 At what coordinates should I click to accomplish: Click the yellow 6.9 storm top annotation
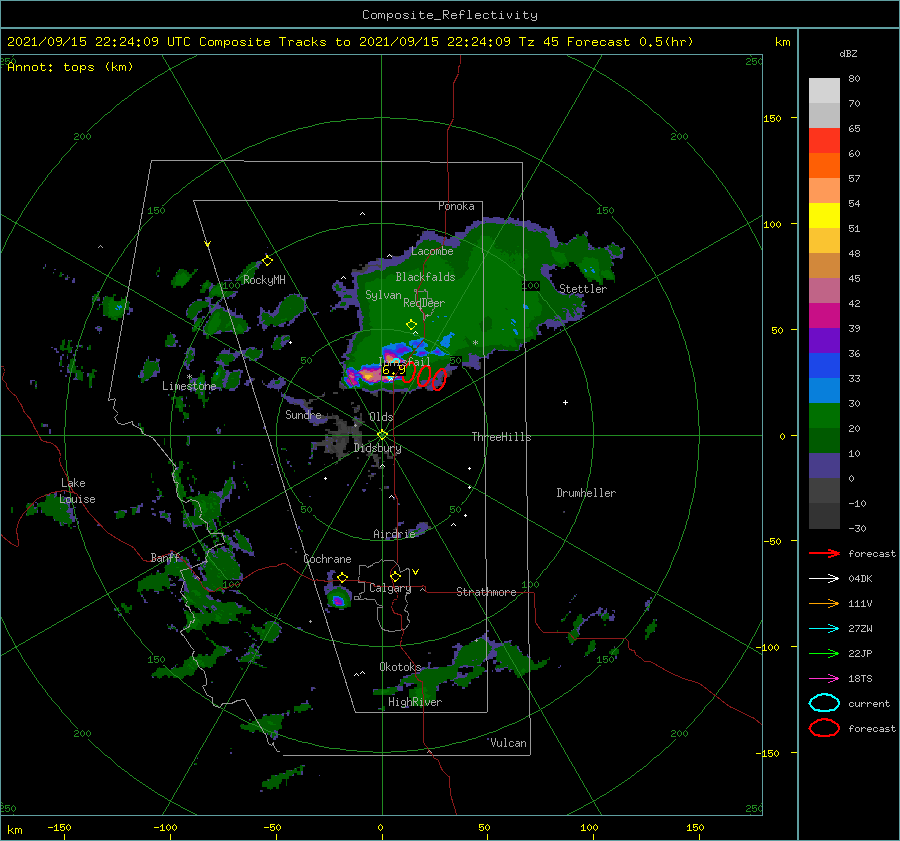click(x=394, y=370)
